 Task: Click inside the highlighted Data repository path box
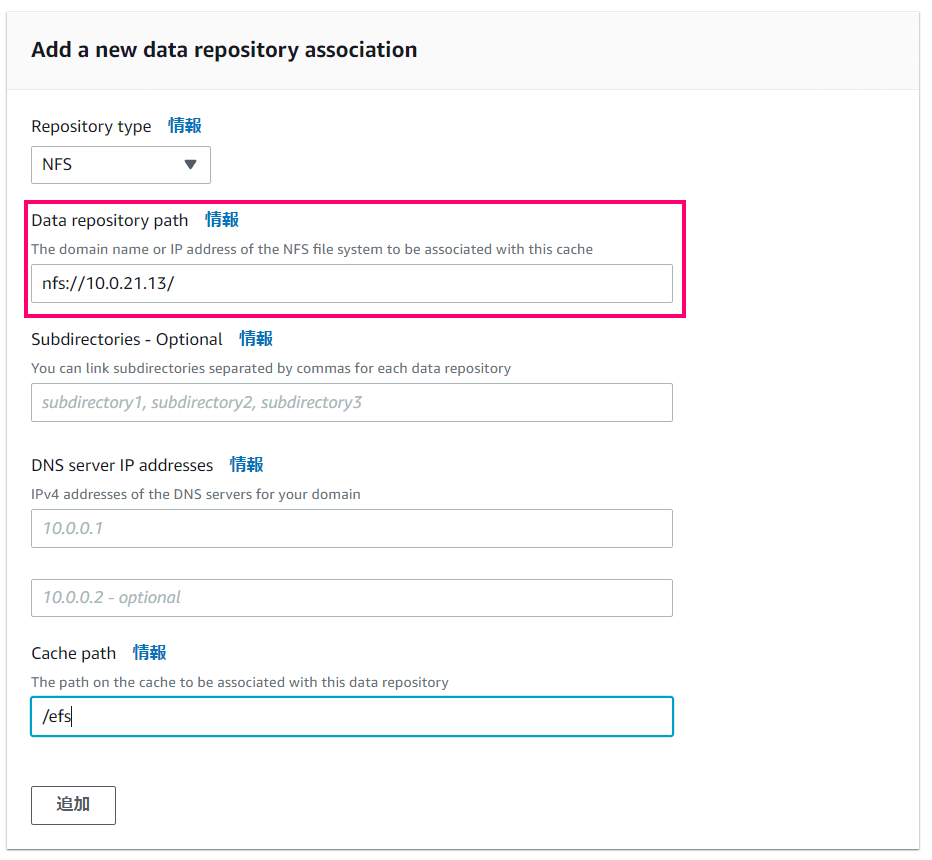(x=350, y=284)
